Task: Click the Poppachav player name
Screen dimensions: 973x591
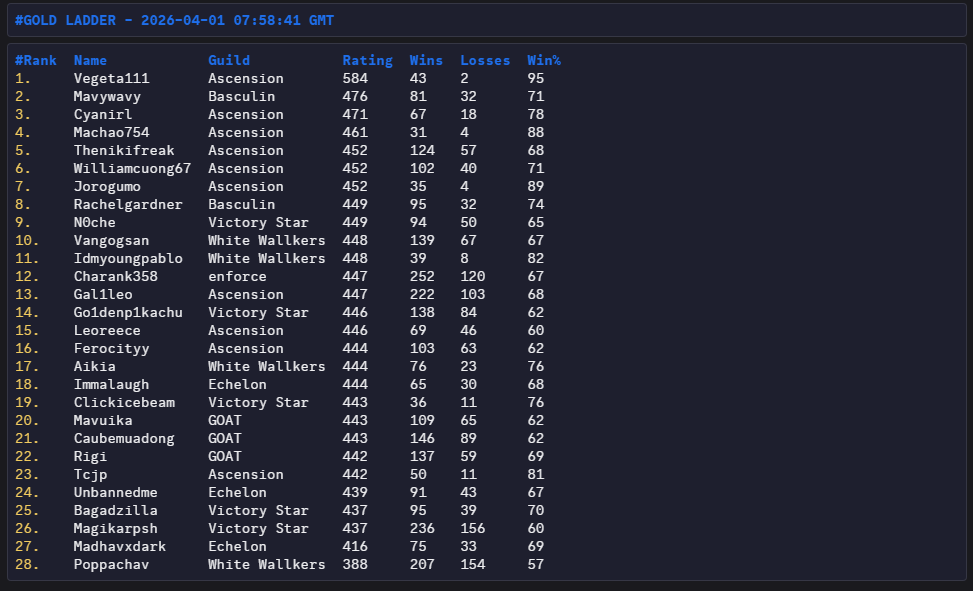Action: click(x=111, y=564)
